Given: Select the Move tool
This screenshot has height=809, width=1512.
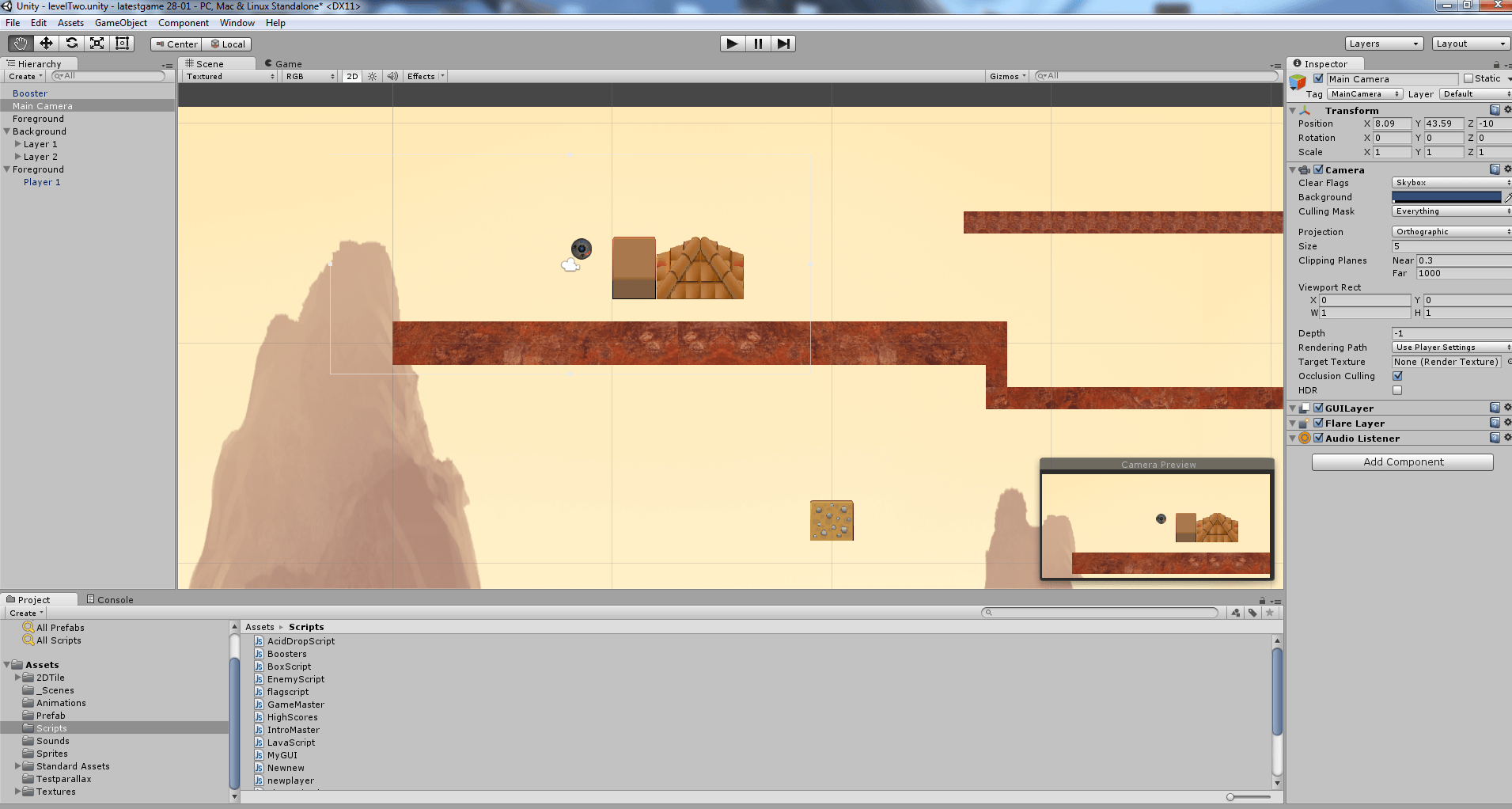Looking at the screenshot, I should [46, 44].
